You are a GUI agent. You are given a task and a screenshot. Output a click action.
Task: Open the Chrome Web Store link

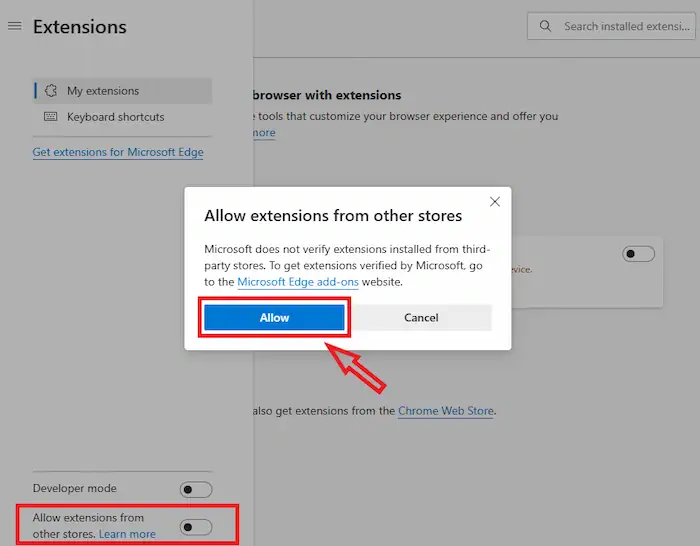point(446,411)
